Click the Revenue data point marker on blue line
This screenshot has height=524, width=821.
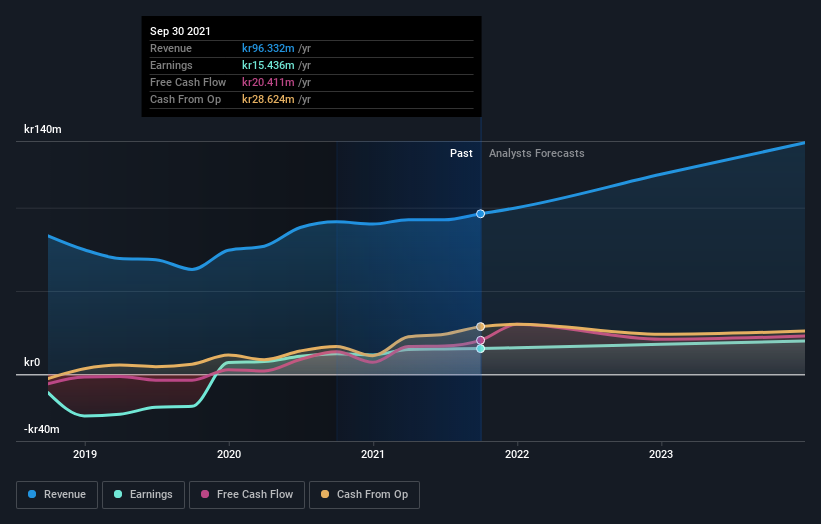coord(480,214)
